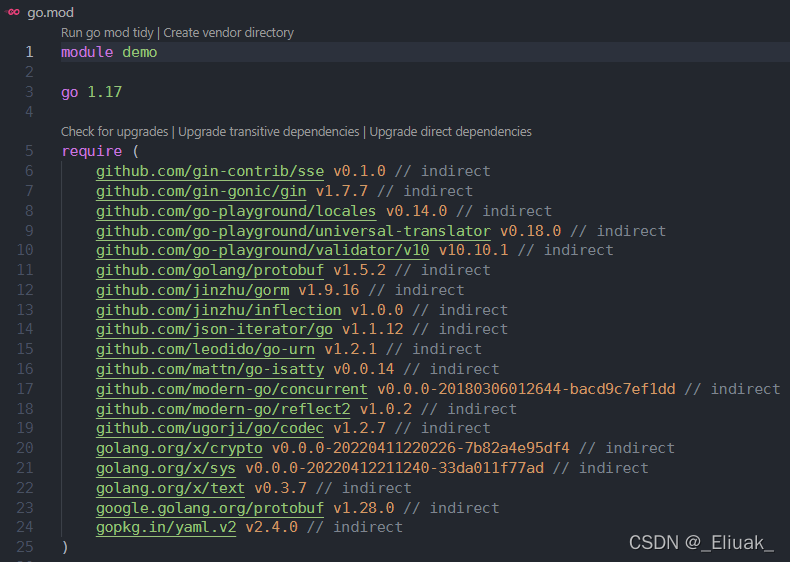Open gopkg.in/yaml.v2 module link
The width and height of the screenshot is (790, 562).
(166, 527)
